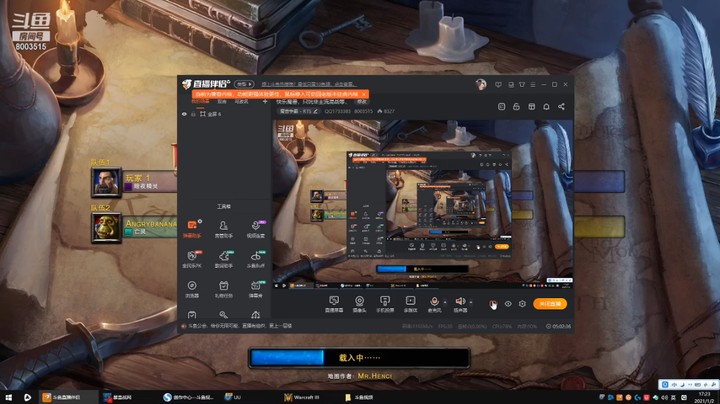Image resolution: width=720 pixels, height=404 pixels.
Task: Edit the stream category pill
Action: pos(298,111)
